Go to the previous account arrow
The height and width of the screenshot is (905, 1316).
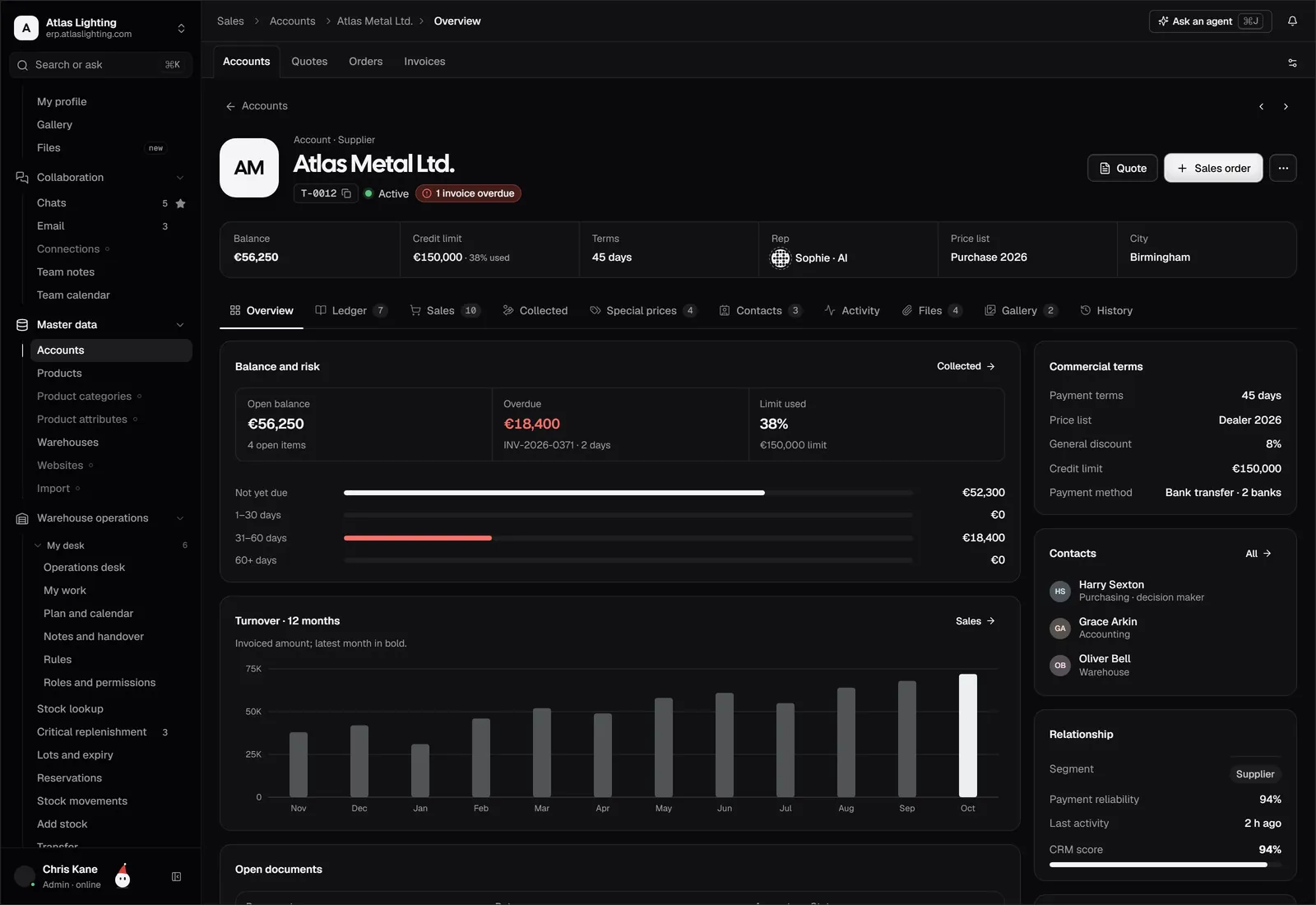click(x=1261, y=106)
